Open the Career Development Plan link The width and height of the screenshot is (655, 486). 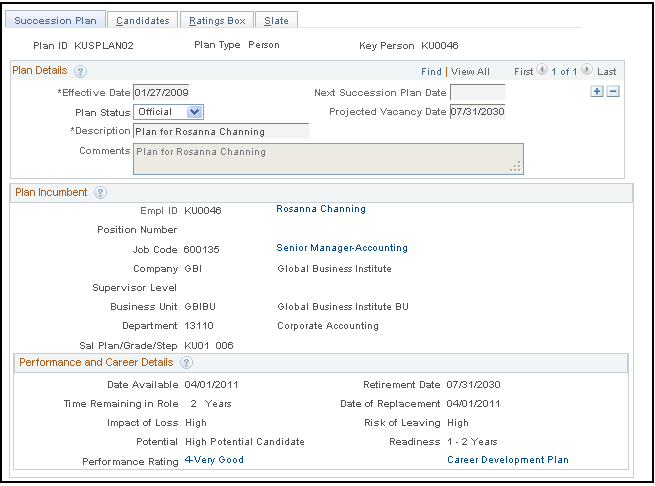[x=508, y=460]
